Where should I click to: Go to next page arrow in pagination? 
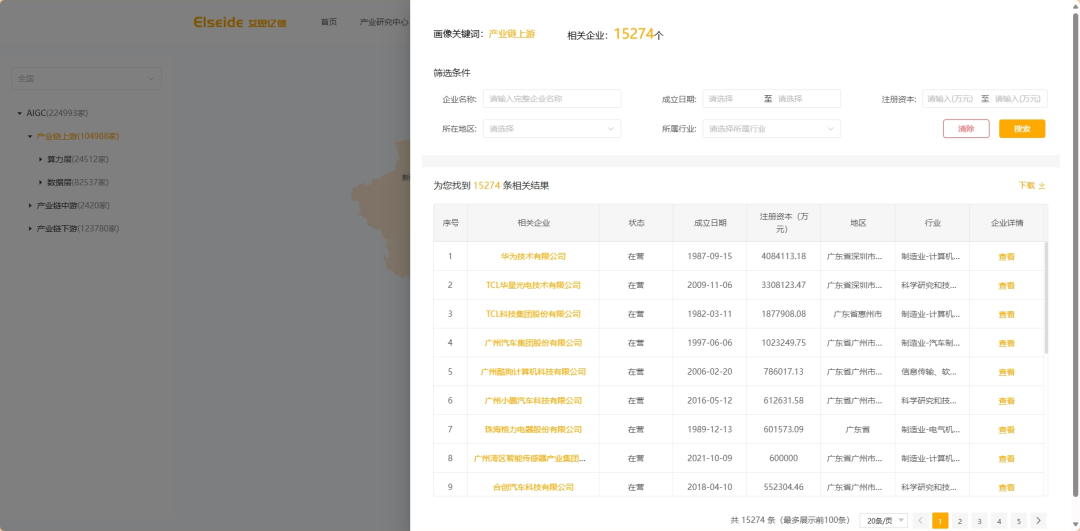[1038, 521]
